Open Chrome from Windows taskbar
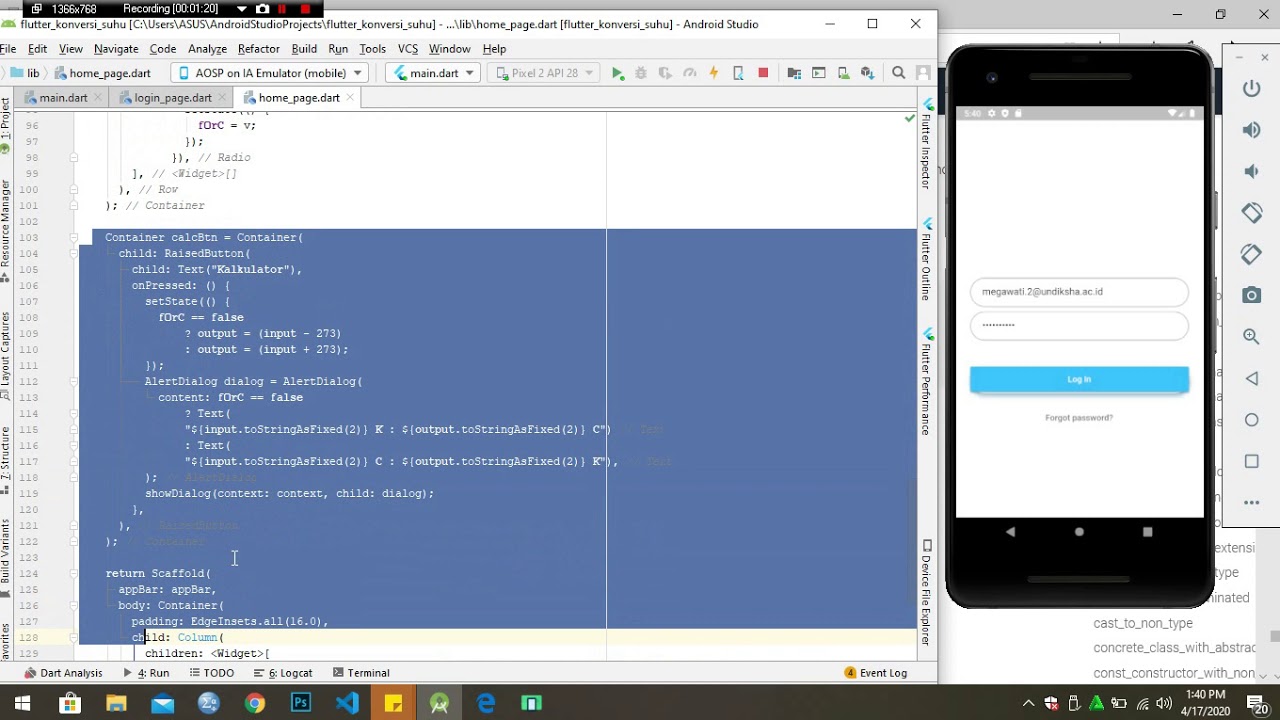 (x=254, y=703)
